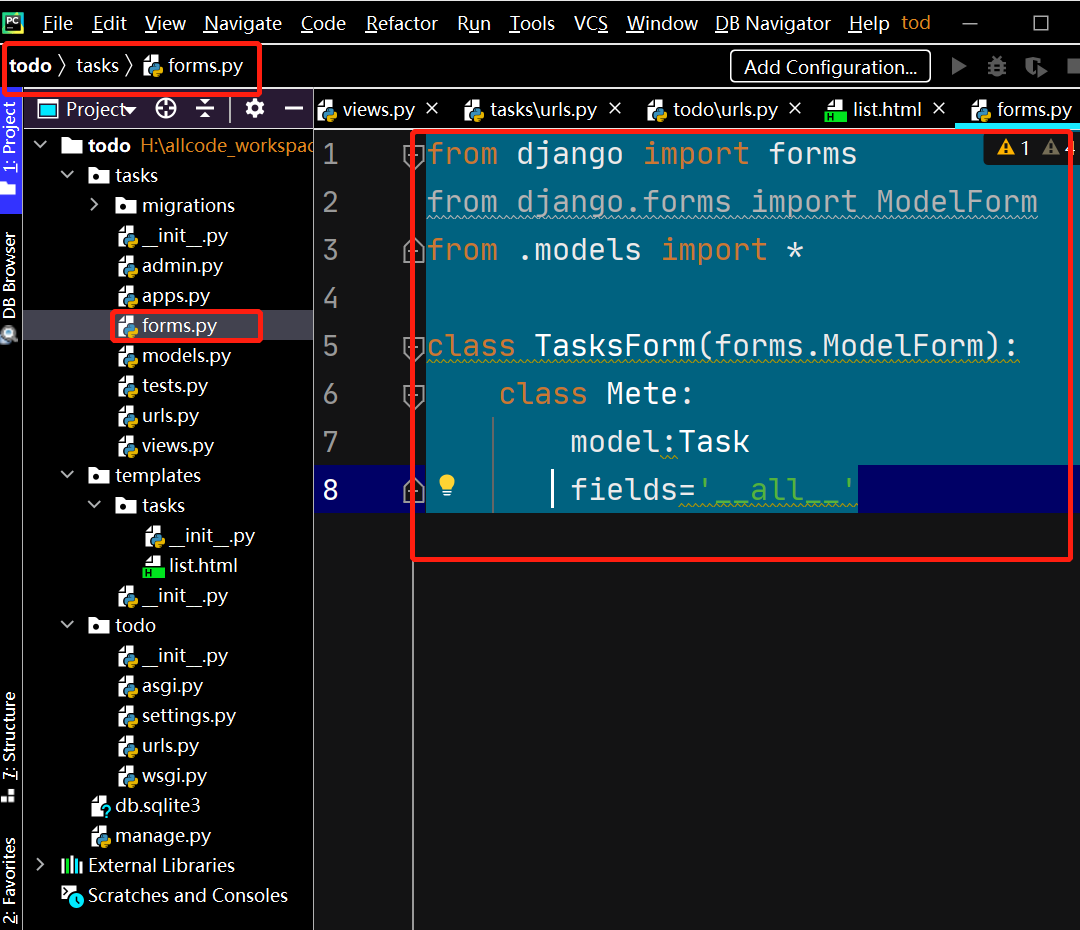The height and width of the screenshot is (930, 1080).
Task: Click line number 4 in gutter
Action: (x=331, y=298)
